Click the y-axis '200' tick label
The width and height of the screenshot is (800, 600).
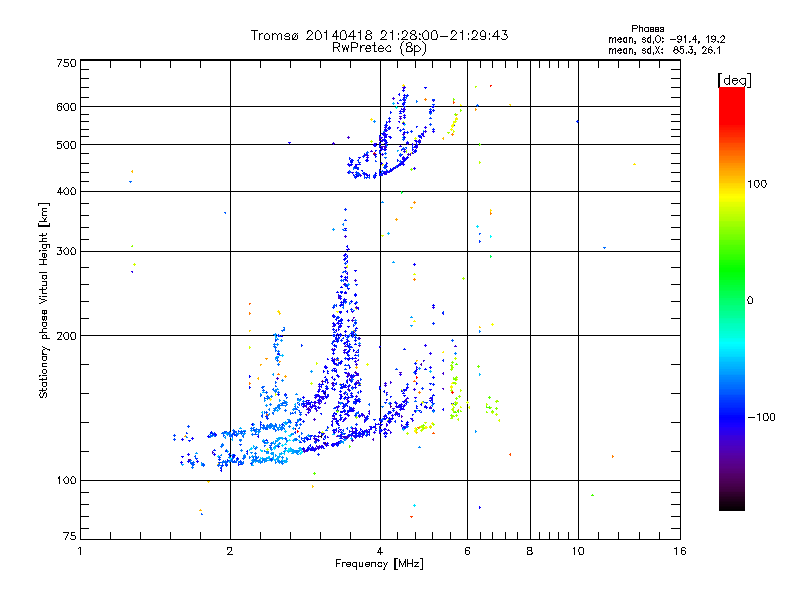click(x=66, y=336)
